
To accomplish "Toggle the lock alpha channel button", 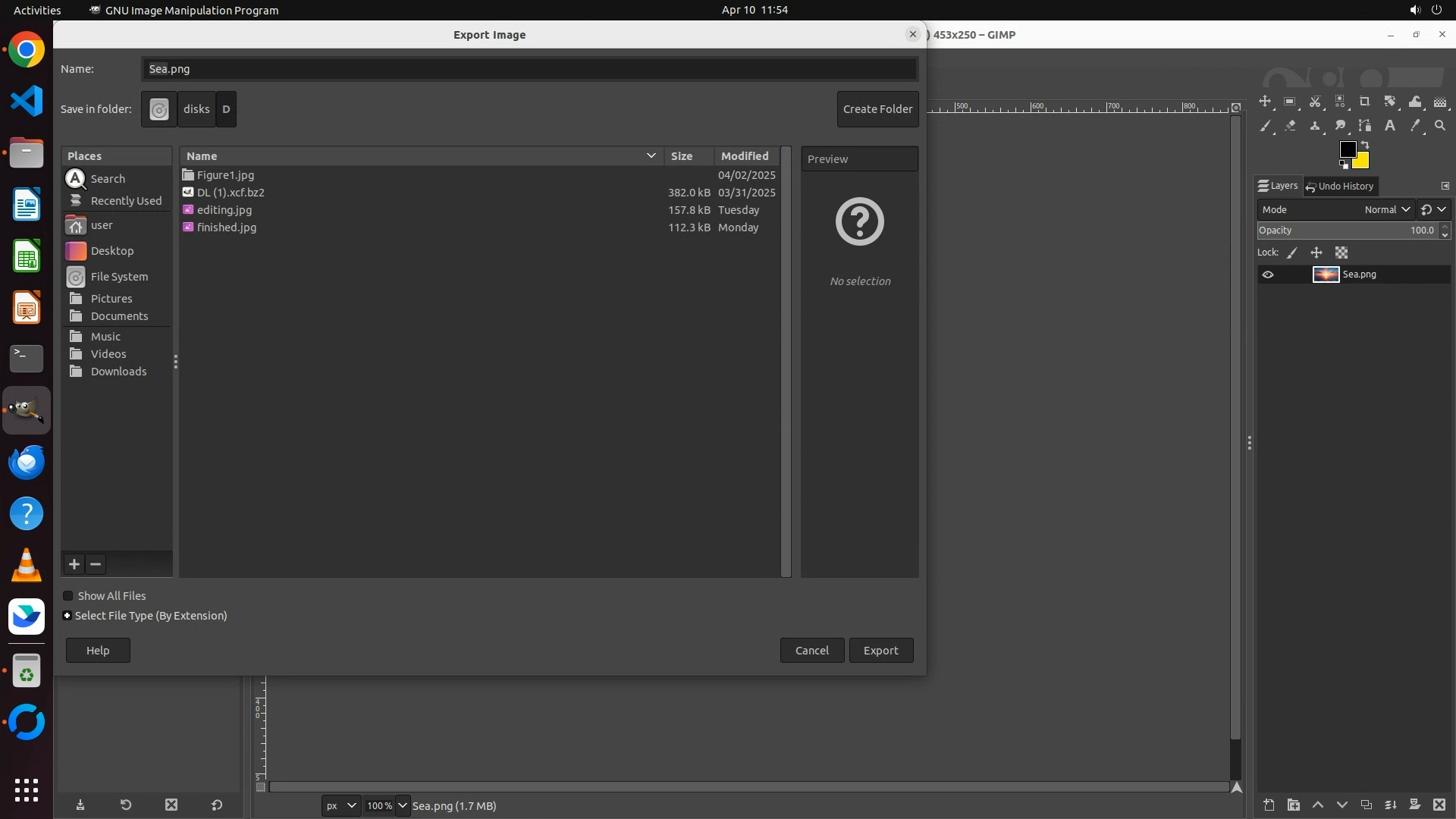I will (x=1341, y=253).
